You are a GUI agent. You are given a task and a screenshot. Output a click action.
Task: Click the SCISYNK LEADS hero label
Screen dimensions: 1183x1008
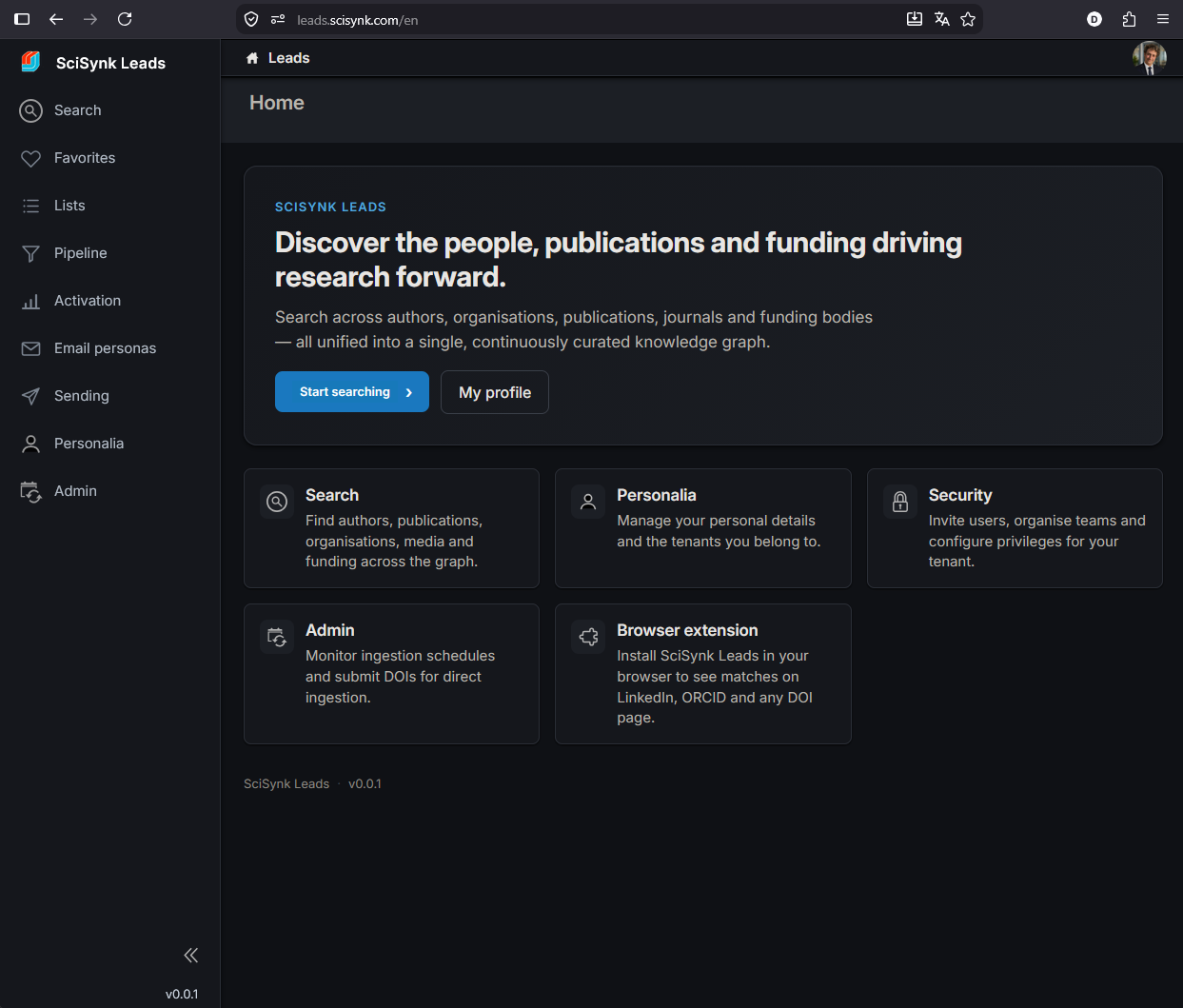[330, 207]
